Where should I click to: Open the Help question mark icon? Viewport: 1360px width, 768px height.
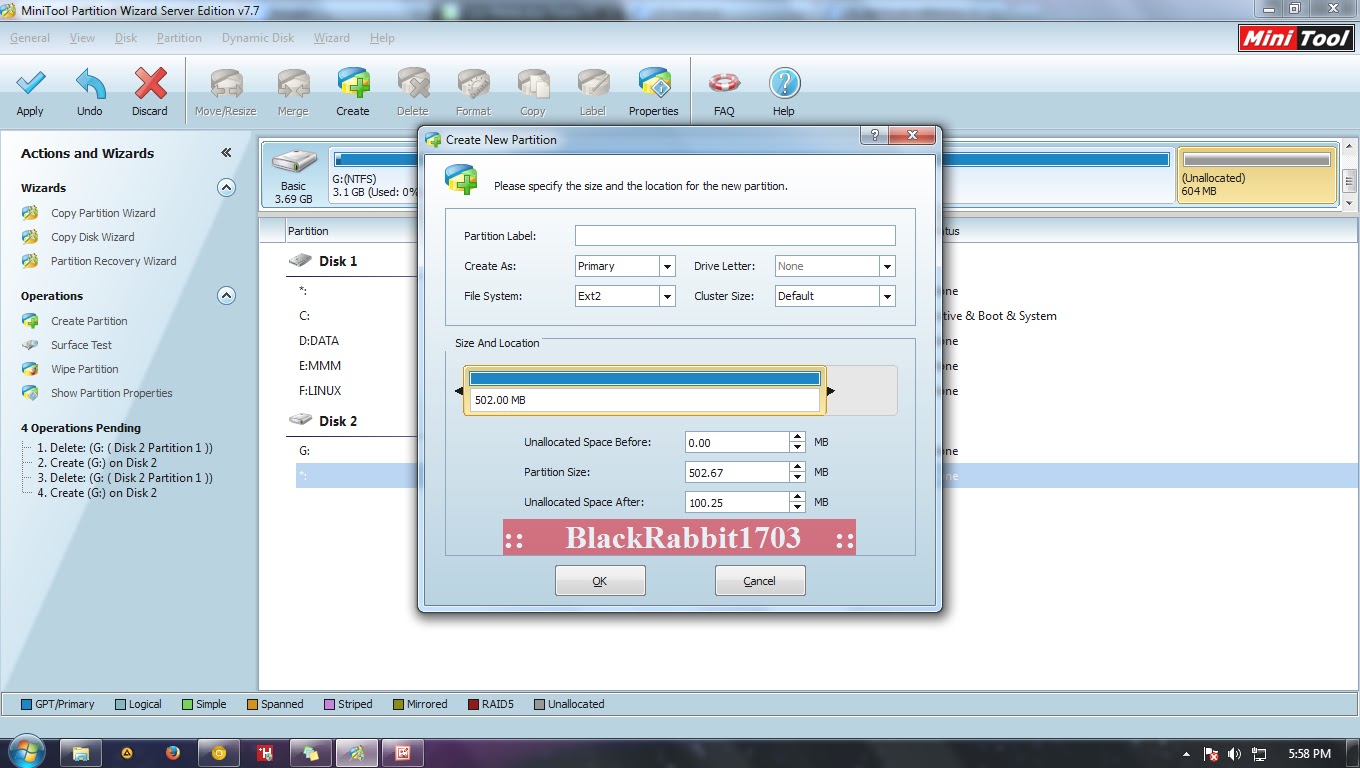click(784, 84)
